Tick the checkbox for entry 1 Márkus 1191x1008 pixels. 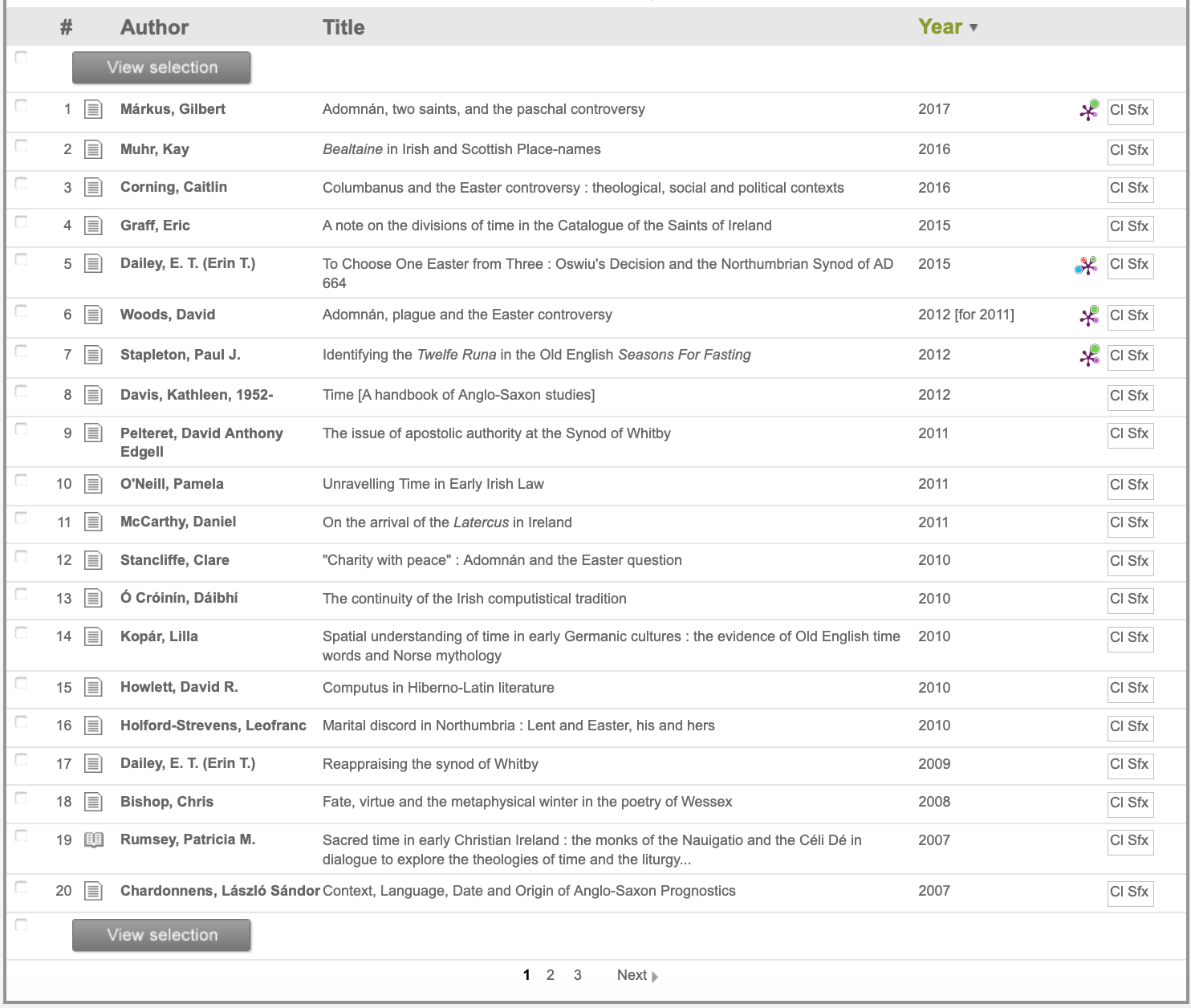[x=22, y=106]
